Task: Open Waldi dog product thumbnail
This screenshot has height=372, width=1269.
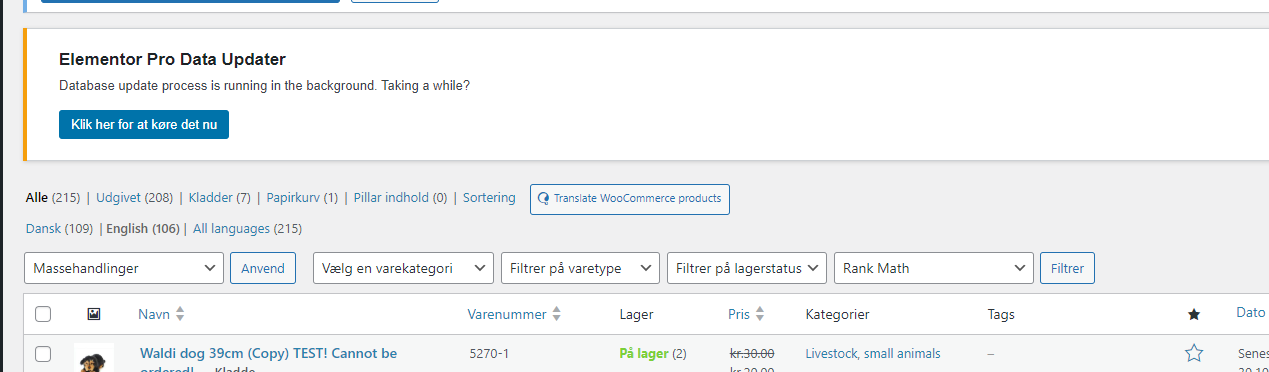Action: (x=94, y=358)
